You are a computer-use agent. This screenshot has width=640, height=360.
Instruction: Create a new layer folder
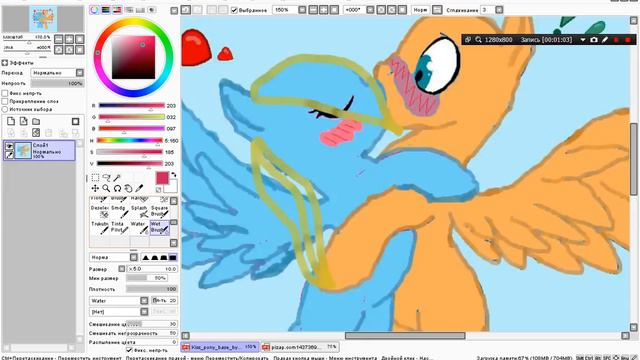pos(36,121)
